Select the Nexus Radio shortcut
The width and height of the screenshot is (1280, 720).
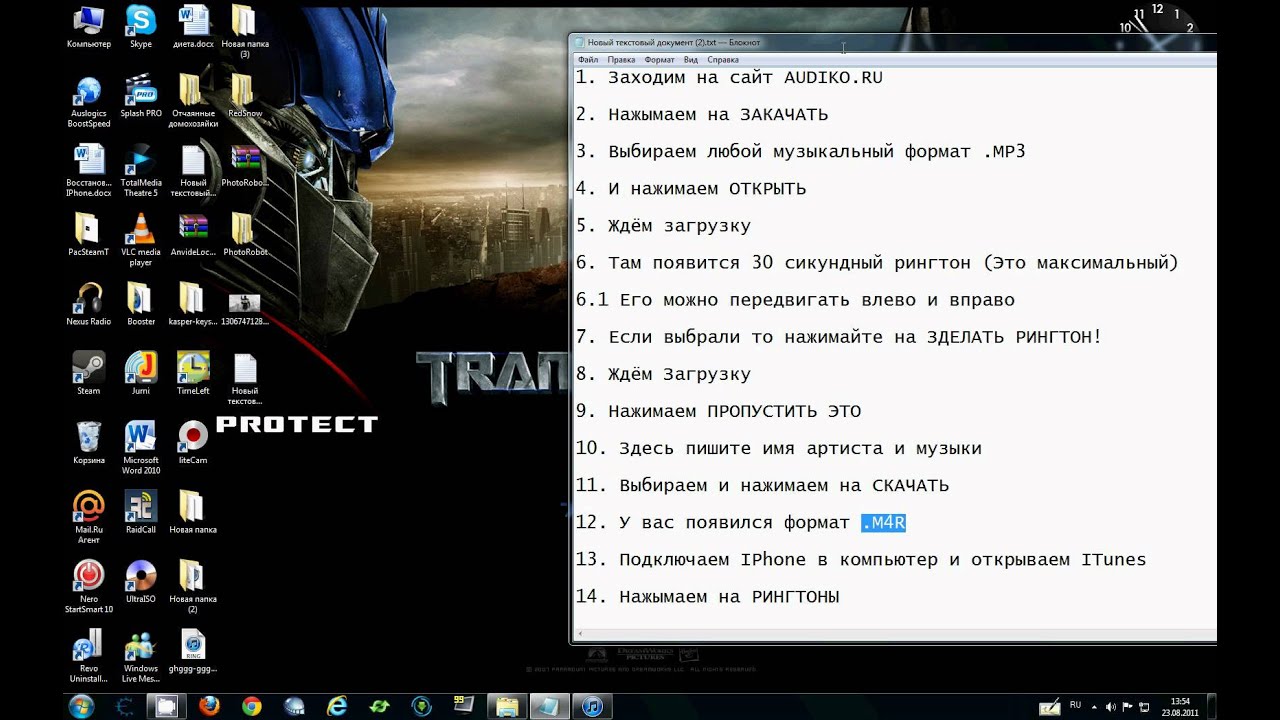pos(89,304)
